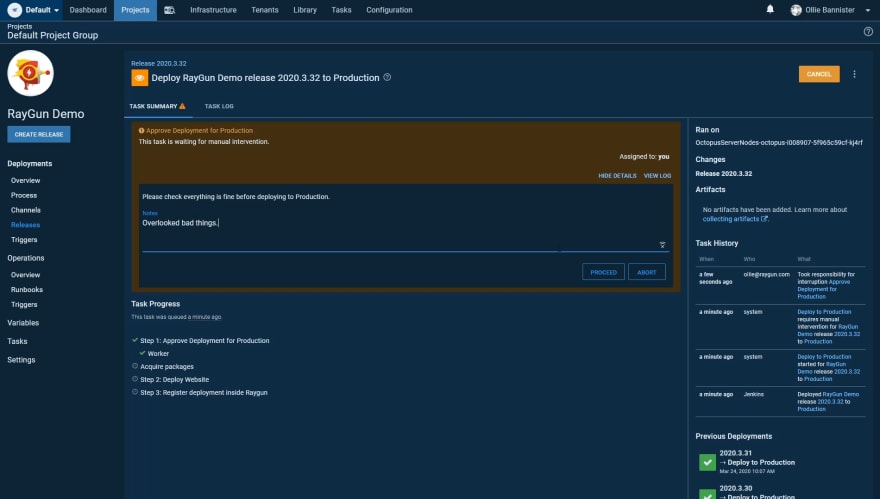880x499 pixels.
Task: Open Tasks in the sidebar
Action: pyautogui.click(x=17, y=341)
